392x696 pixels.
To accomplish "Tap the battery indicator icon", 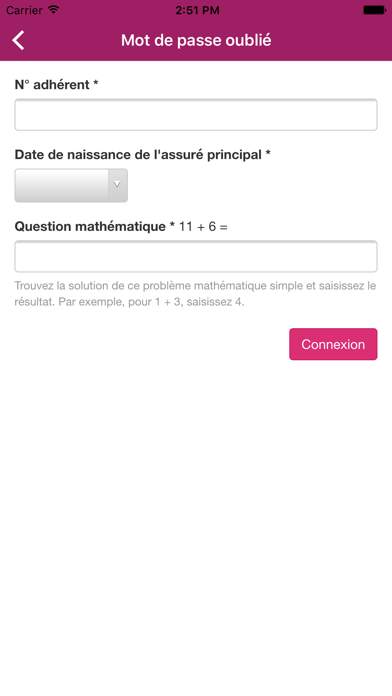I will (374, 10).
